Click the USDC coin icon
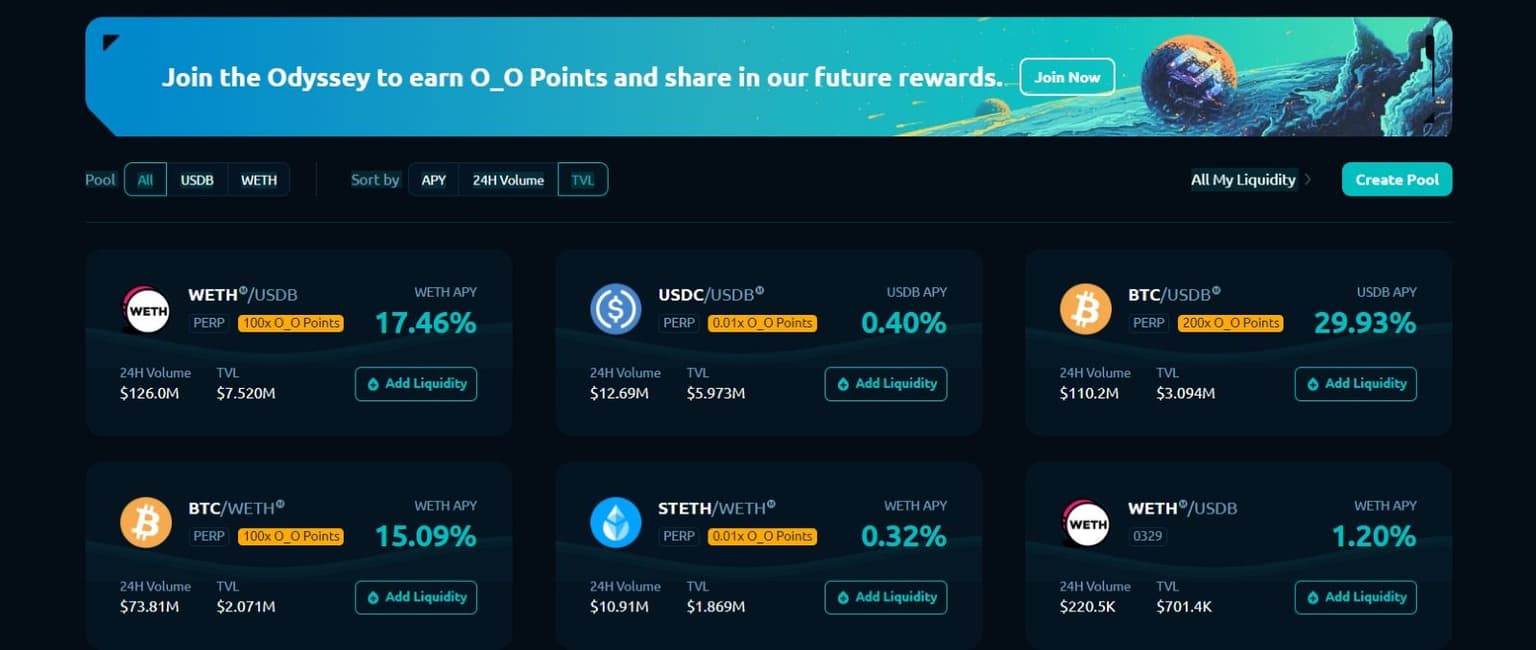The image size is (1536, 650). 615,309
